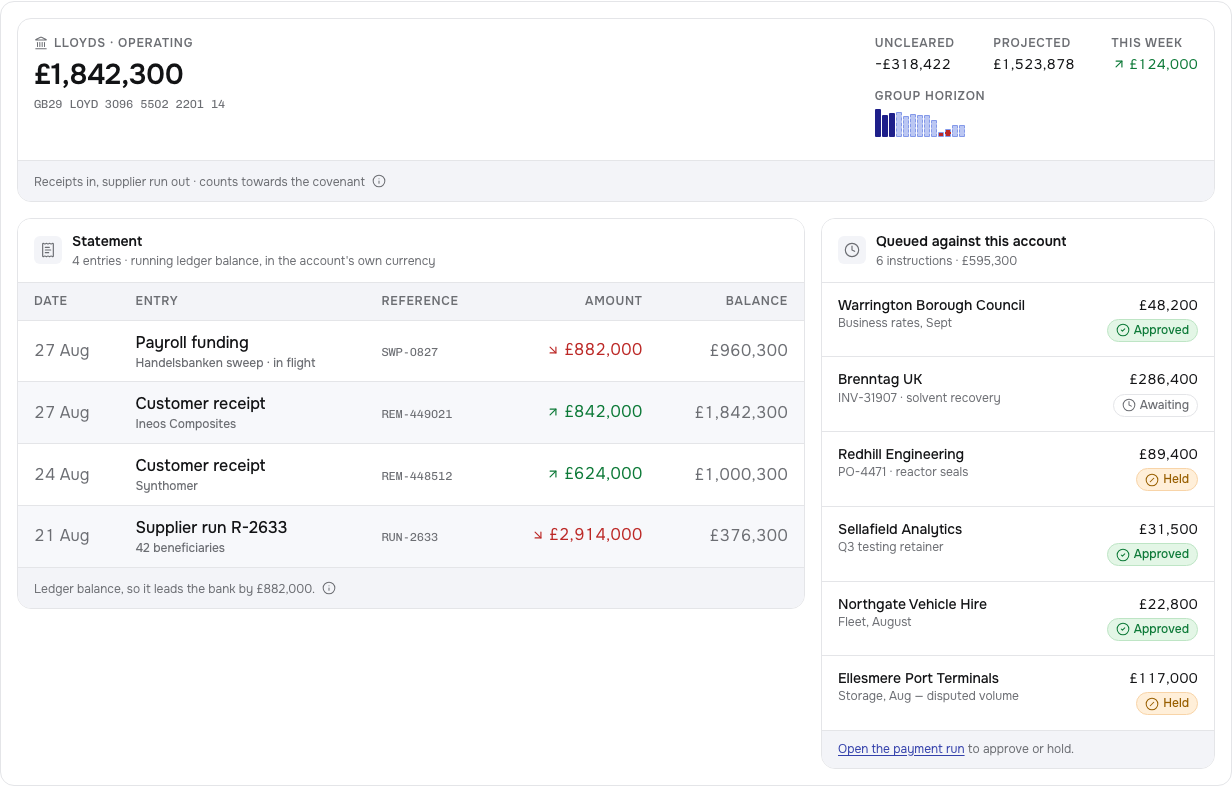Viewport: 1232px width, 786px height.
Task: Click the main balance £1,842,300 heading
Action: point(109,74)
